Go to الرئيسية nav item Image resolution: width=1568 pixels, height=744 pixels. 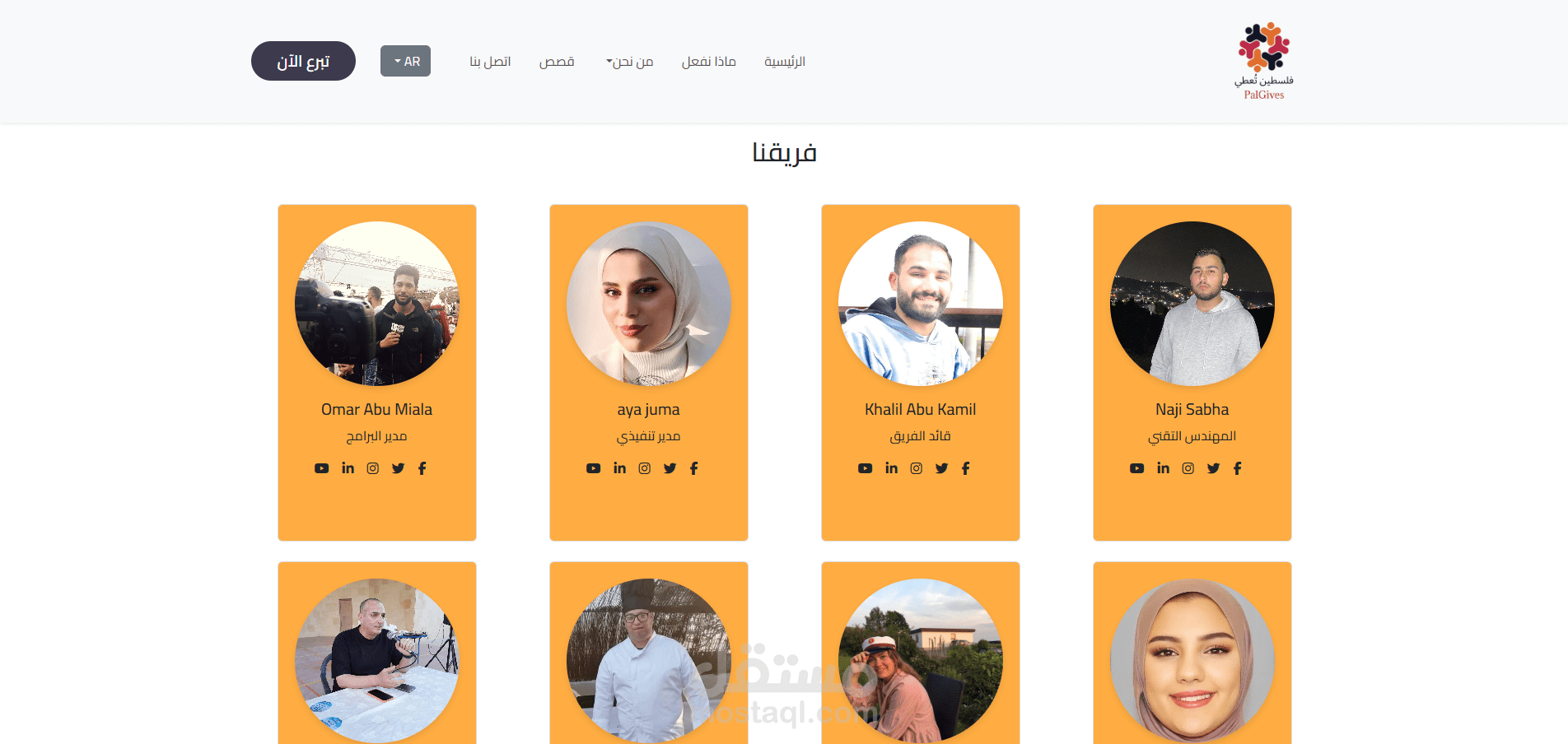pyautogui.click(x=785, y=62)
